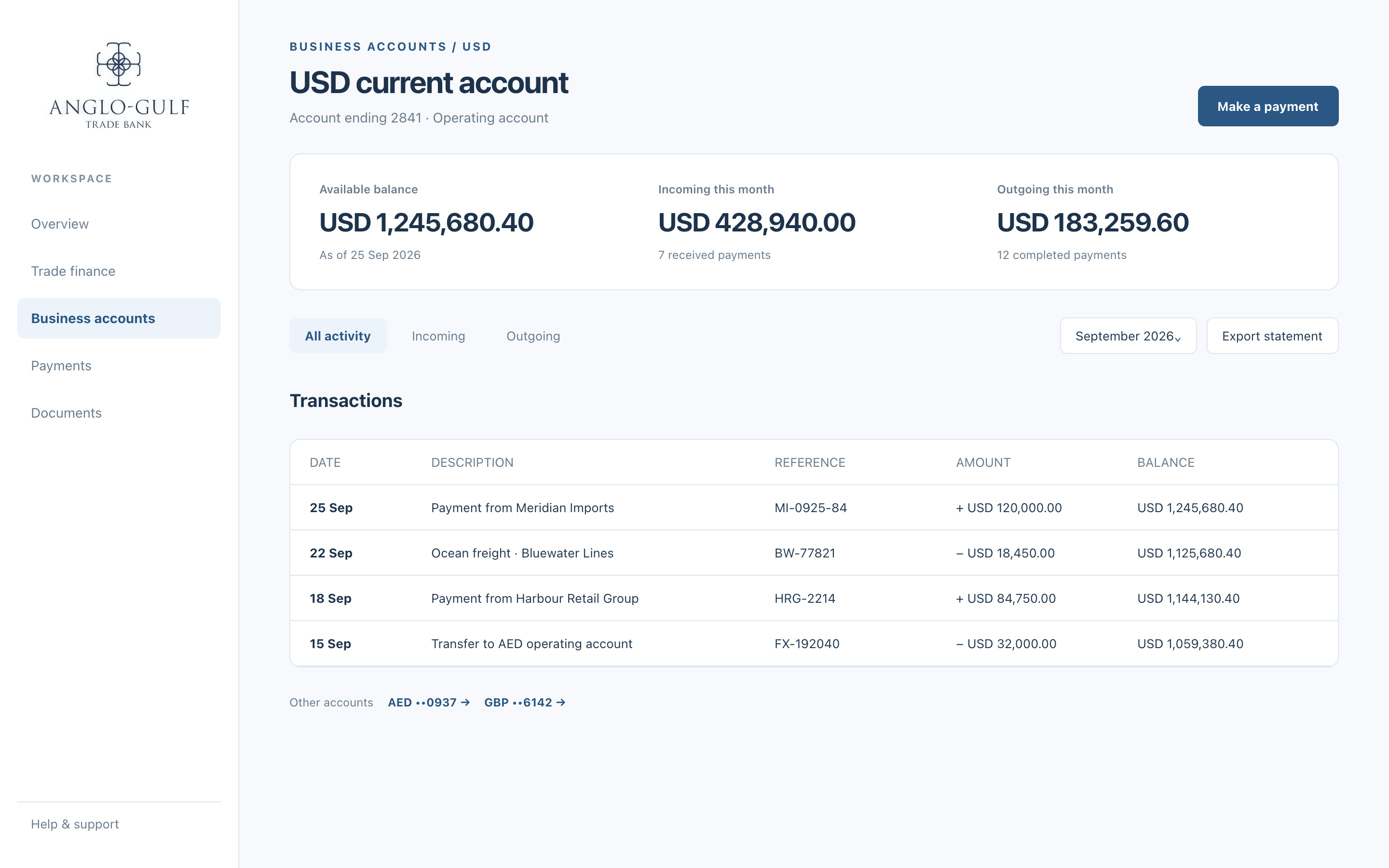Click Outgoing this month total USD 183,259.60
The image size is (1389, 868).
(1092, 222)
